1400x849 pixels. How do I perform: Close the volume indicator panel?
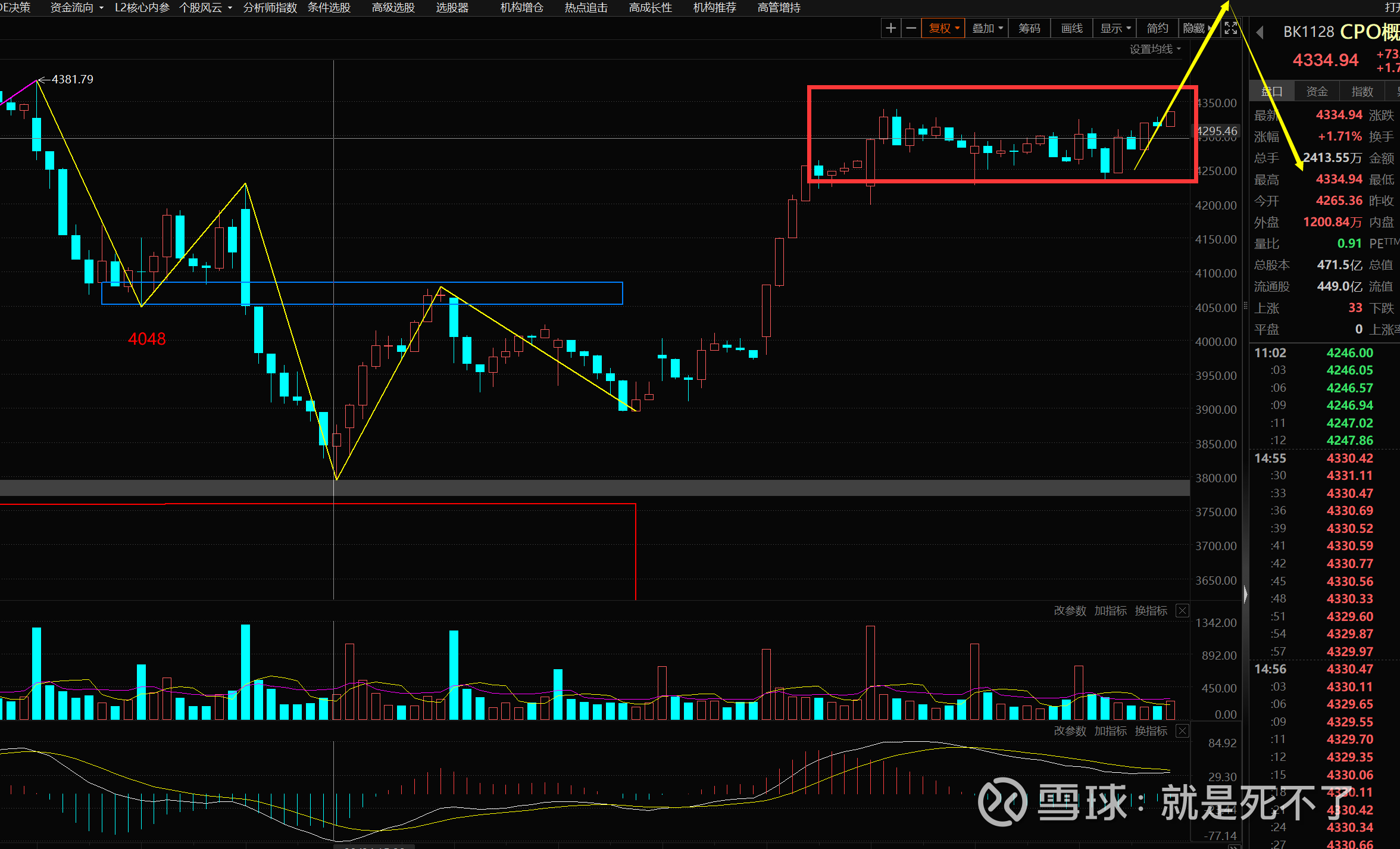click(1183, 611)
